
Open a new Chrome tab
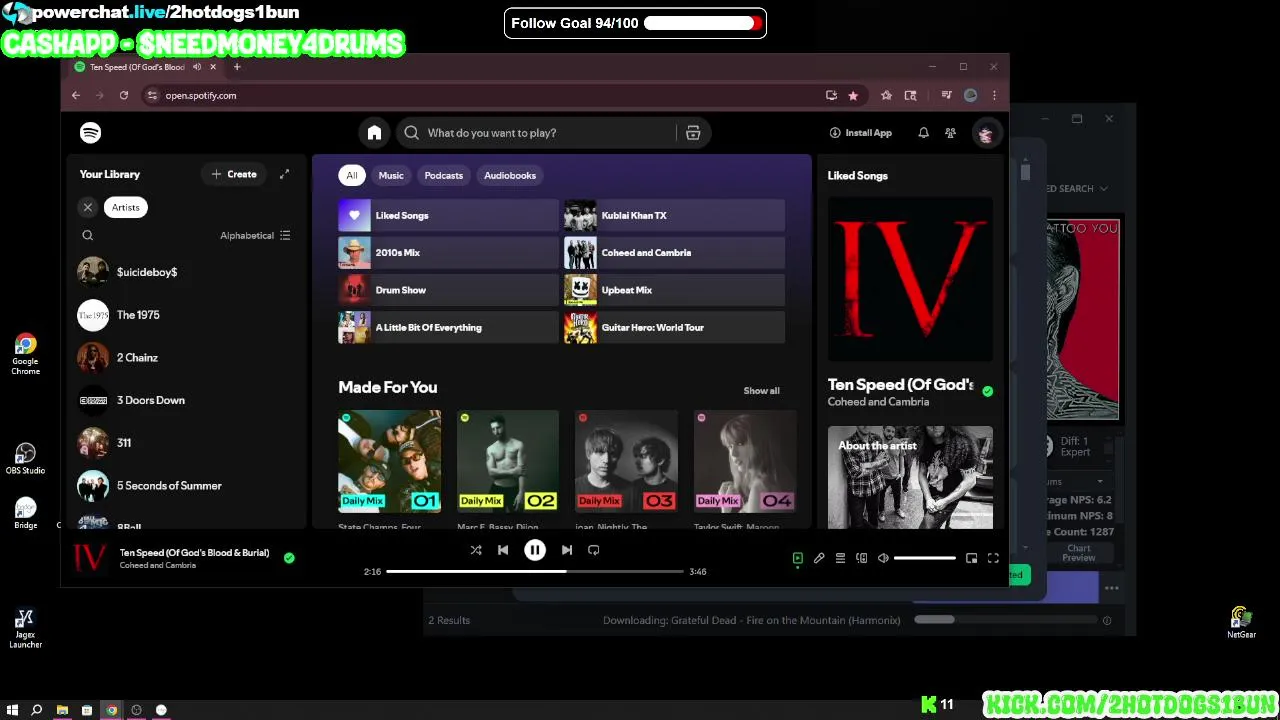[237, 67]
